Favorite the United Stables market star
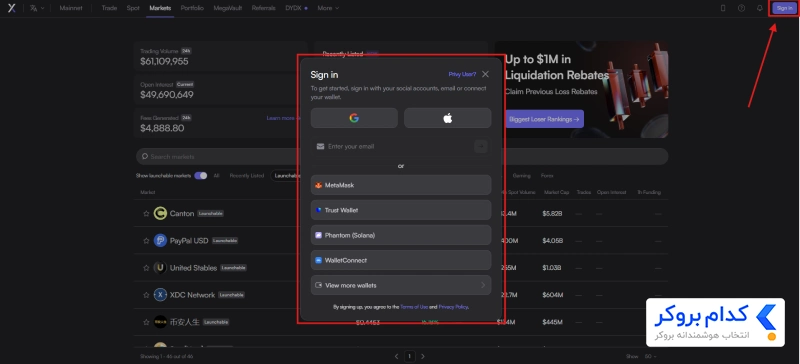Viewport: 800px width, 364px height. (146, 268)
